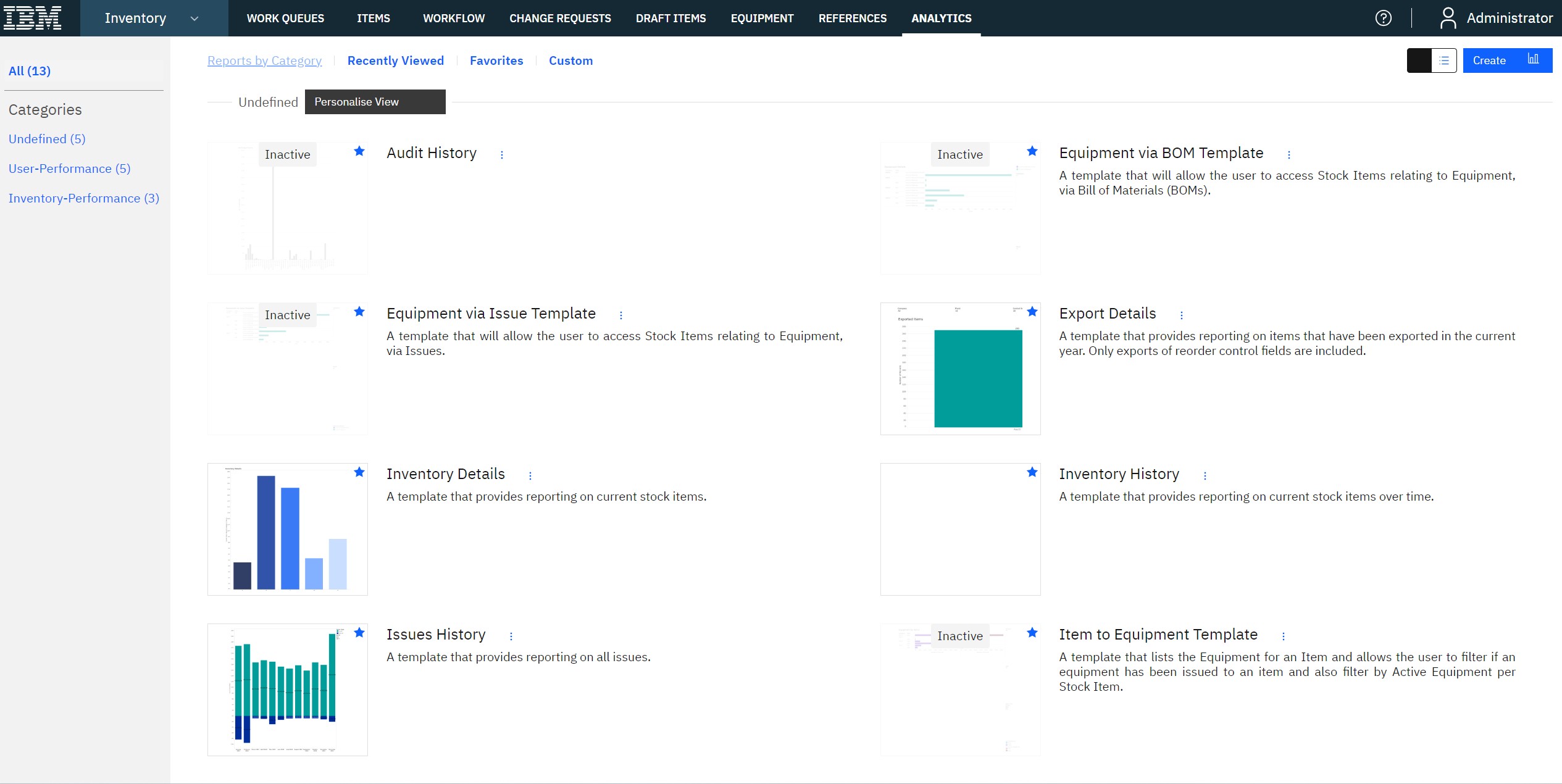Click the Equipment via BOM Template title

pyautogui.click(x=1161, y=153)
